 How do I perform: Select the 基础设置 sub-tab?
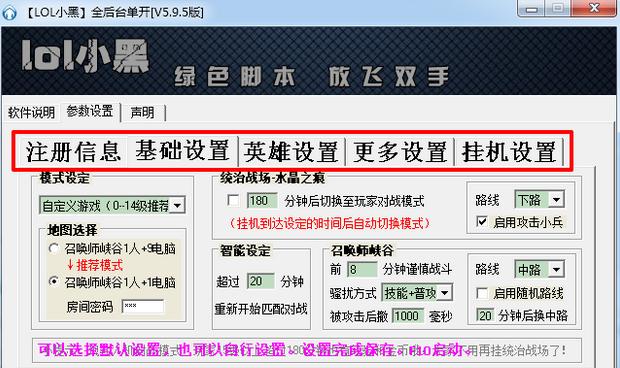pos(182,151)
